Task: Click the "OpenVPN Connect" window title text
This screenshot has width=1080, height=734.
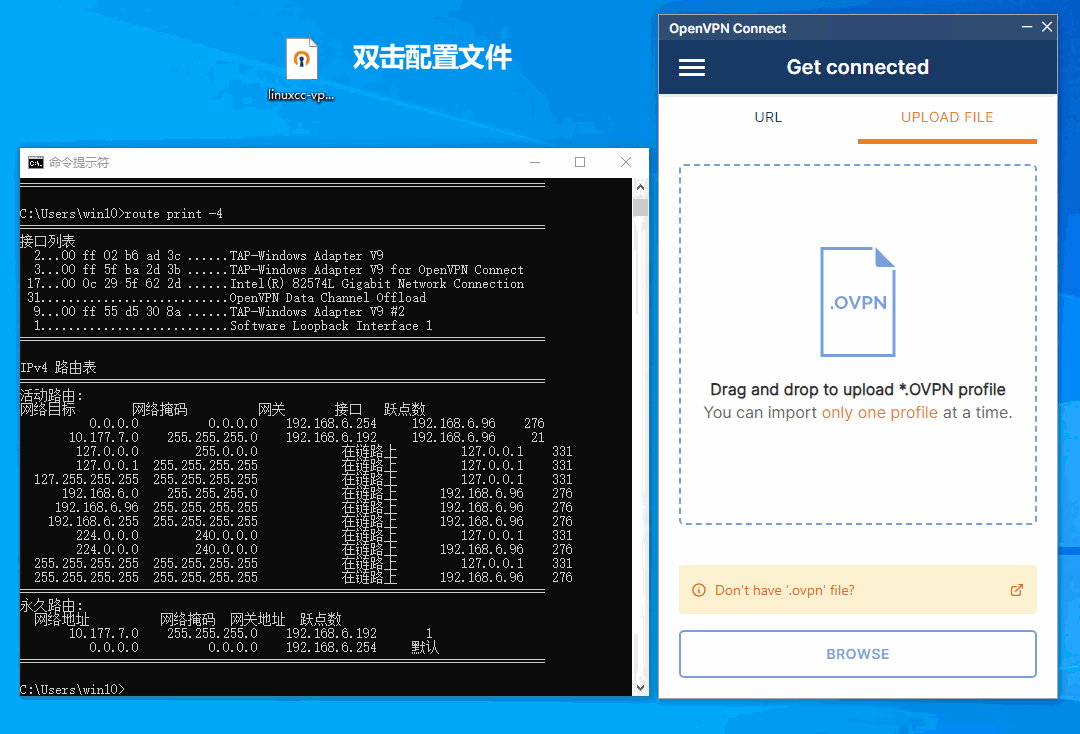Action: click(727, 28)
